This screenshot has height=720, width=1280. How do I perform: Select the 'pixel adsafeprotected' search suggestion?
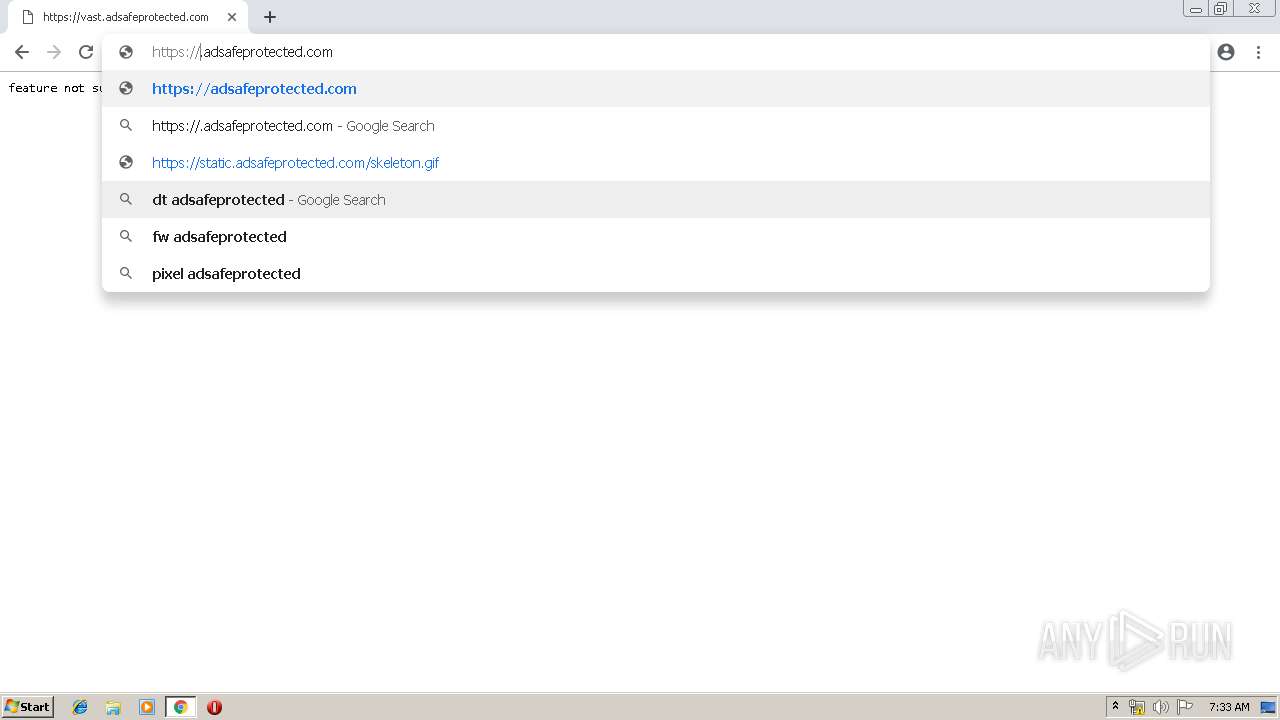pos(656,274)
